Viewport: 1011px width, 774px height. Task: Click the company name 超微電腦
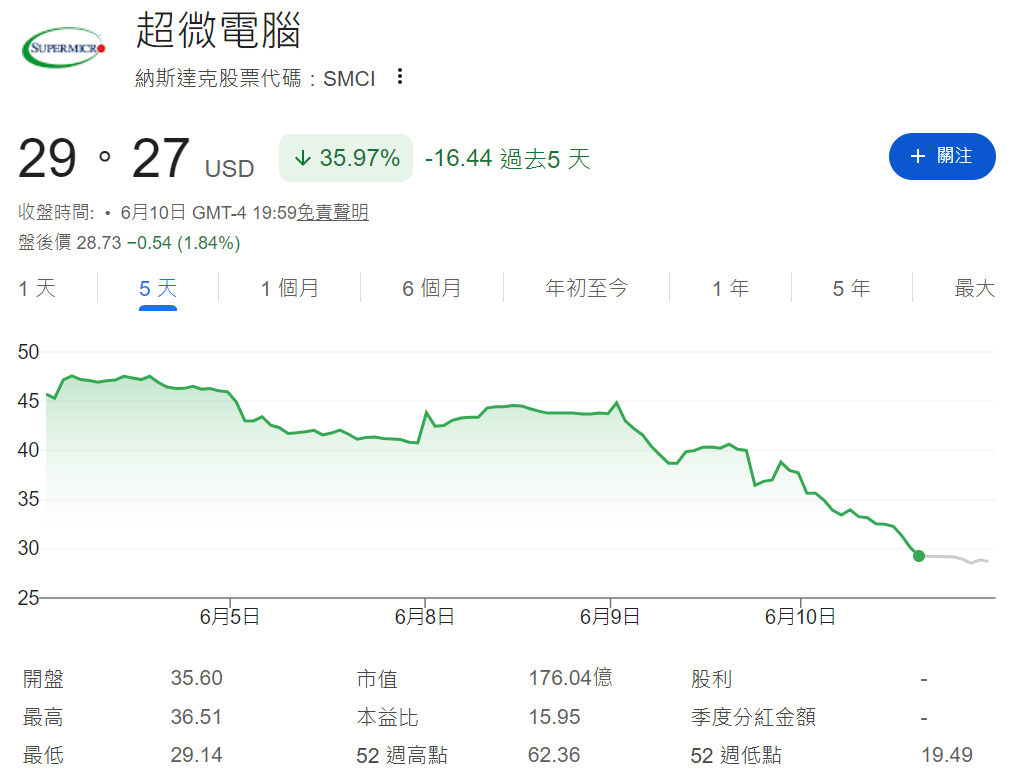[x=219, y=30]
